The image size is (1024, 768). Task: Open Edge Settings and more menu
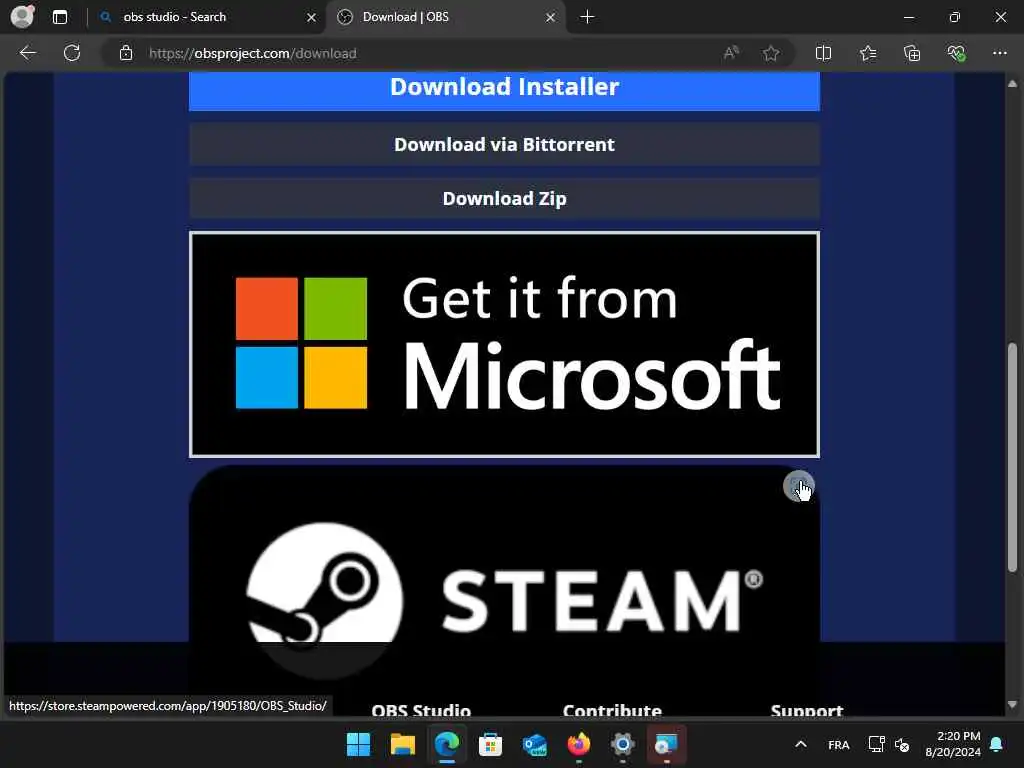(x=1000, y=53)
